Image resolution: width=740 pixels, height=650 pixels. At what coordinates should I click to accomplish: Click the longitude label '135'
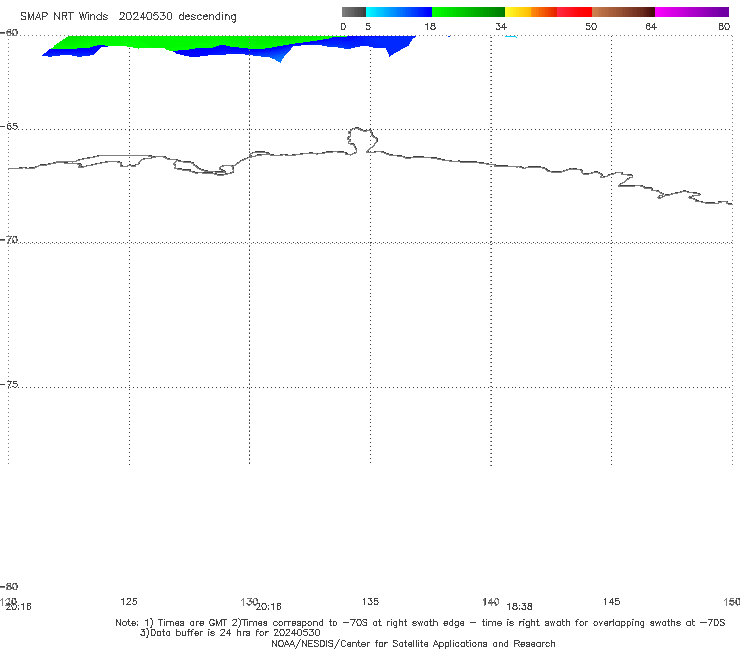pos(370,601)
